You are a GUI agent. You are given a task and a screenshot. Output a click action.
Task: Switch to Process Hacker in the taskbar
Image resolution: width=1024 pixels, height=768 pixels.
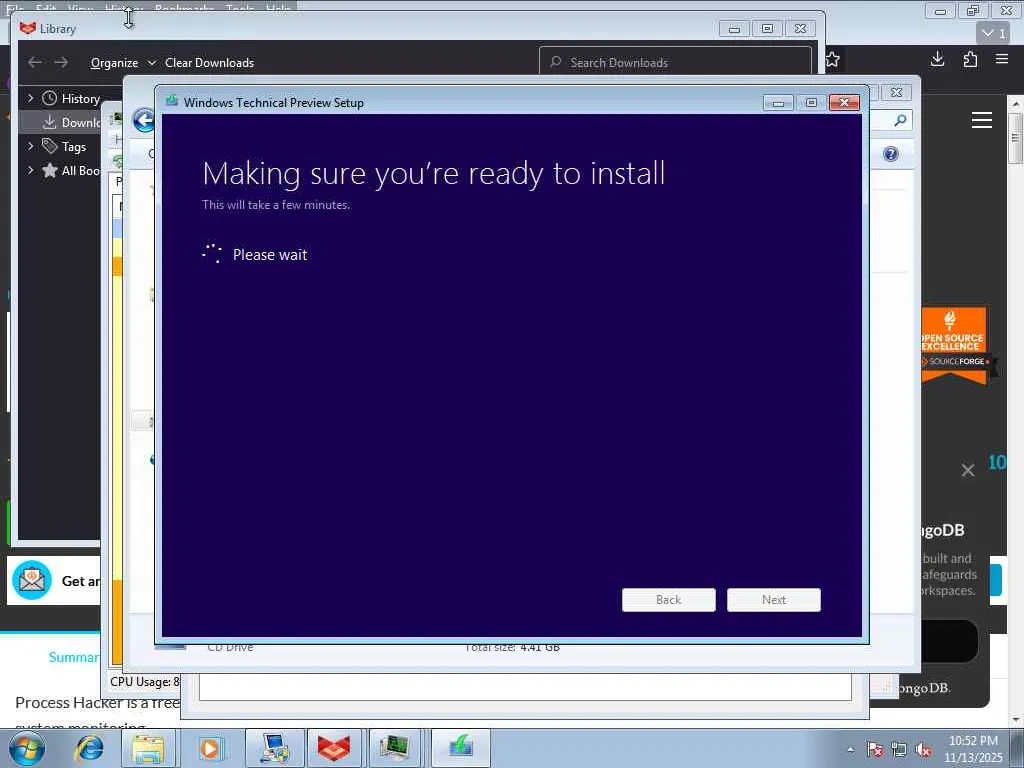(x=395, y=748)
